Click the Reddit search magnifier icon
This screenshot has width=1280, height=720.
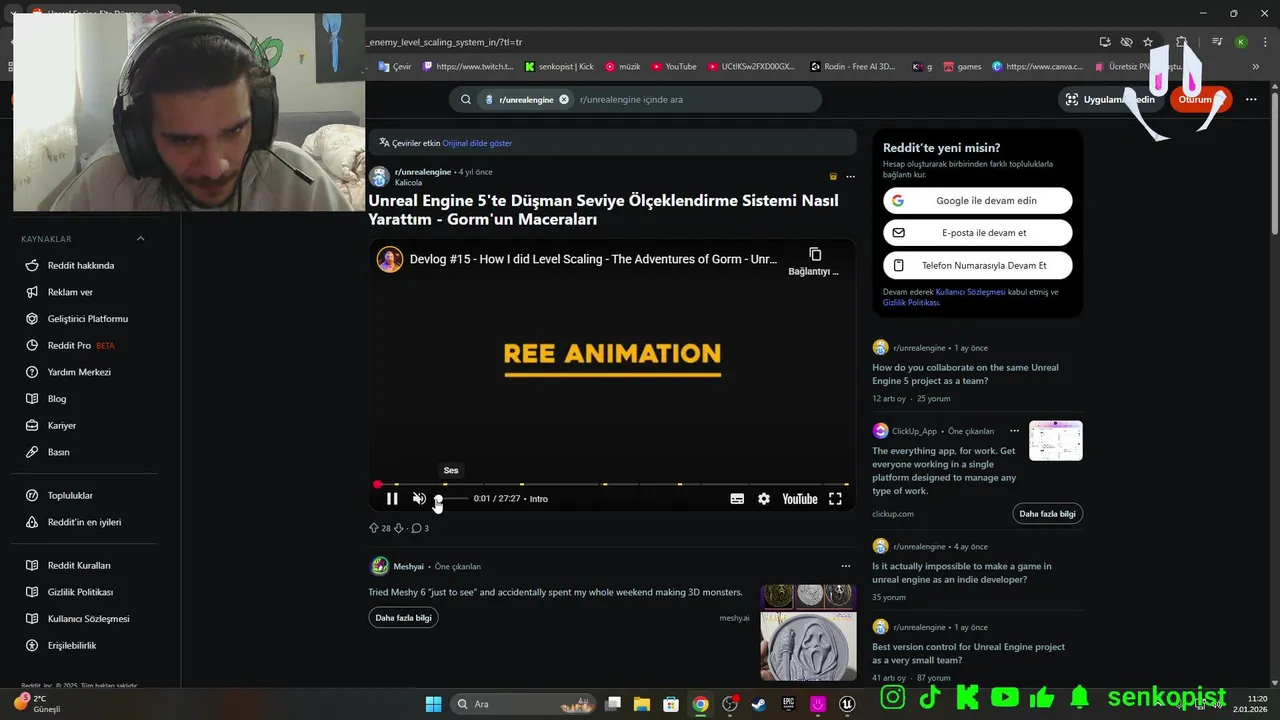point(466,100)
